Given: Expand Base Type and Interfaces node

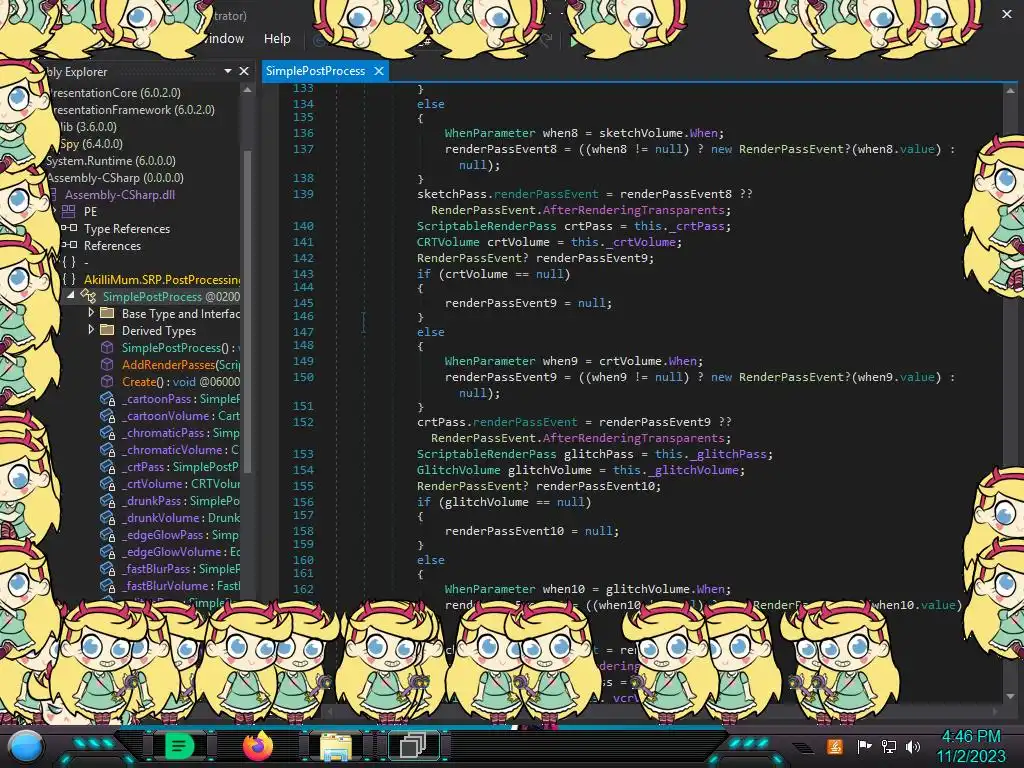Looking at the screenshot, I should (91, 313).
